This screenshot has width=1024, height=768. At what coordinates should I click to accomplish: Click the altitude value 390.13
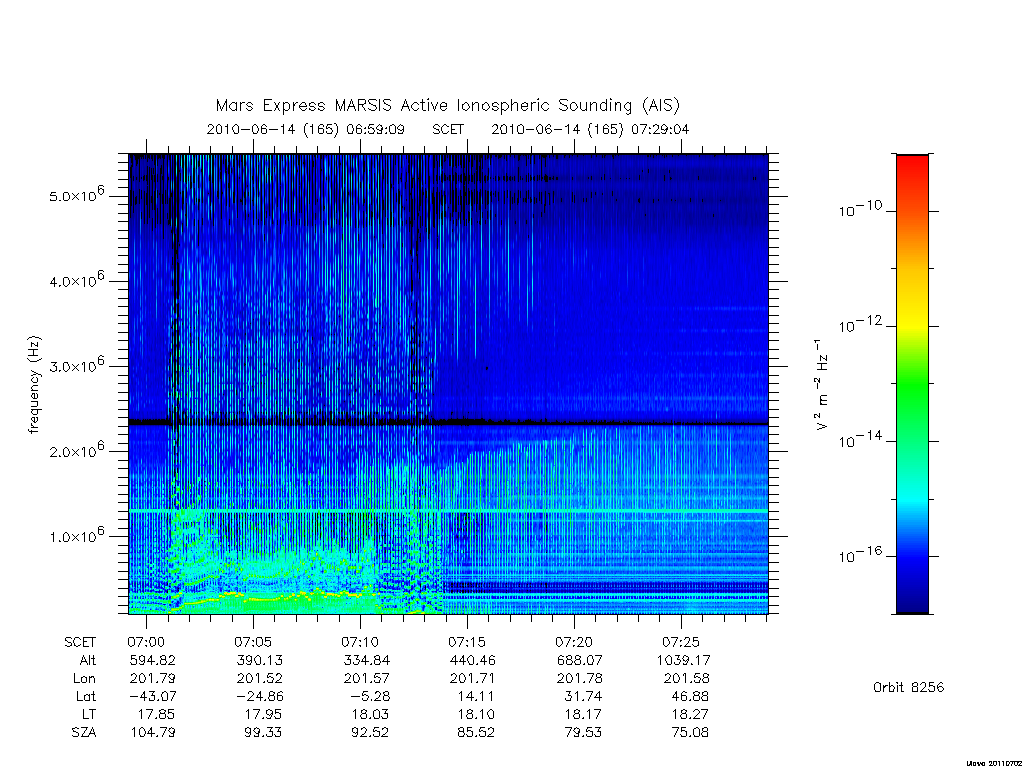[x=260, y=660]
